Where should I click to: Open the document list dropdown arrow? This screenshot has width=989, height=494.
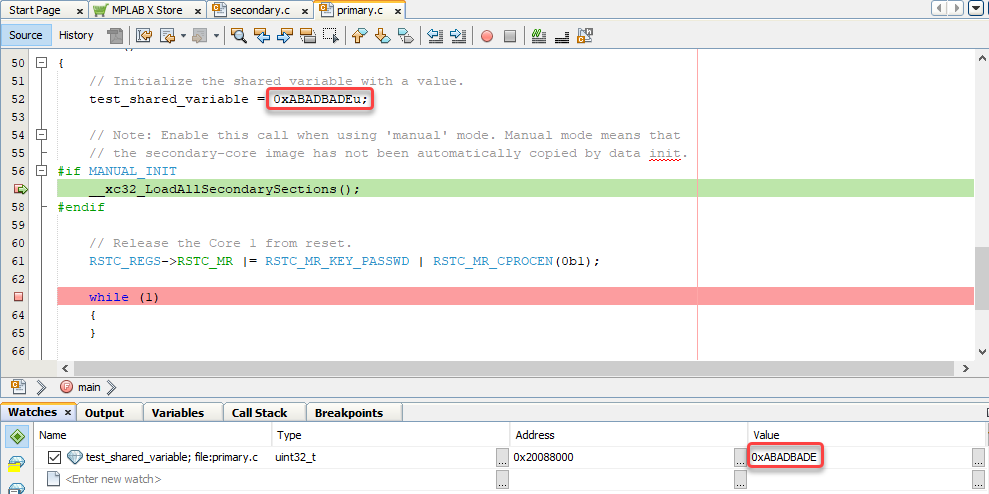[x=976, y=9]
